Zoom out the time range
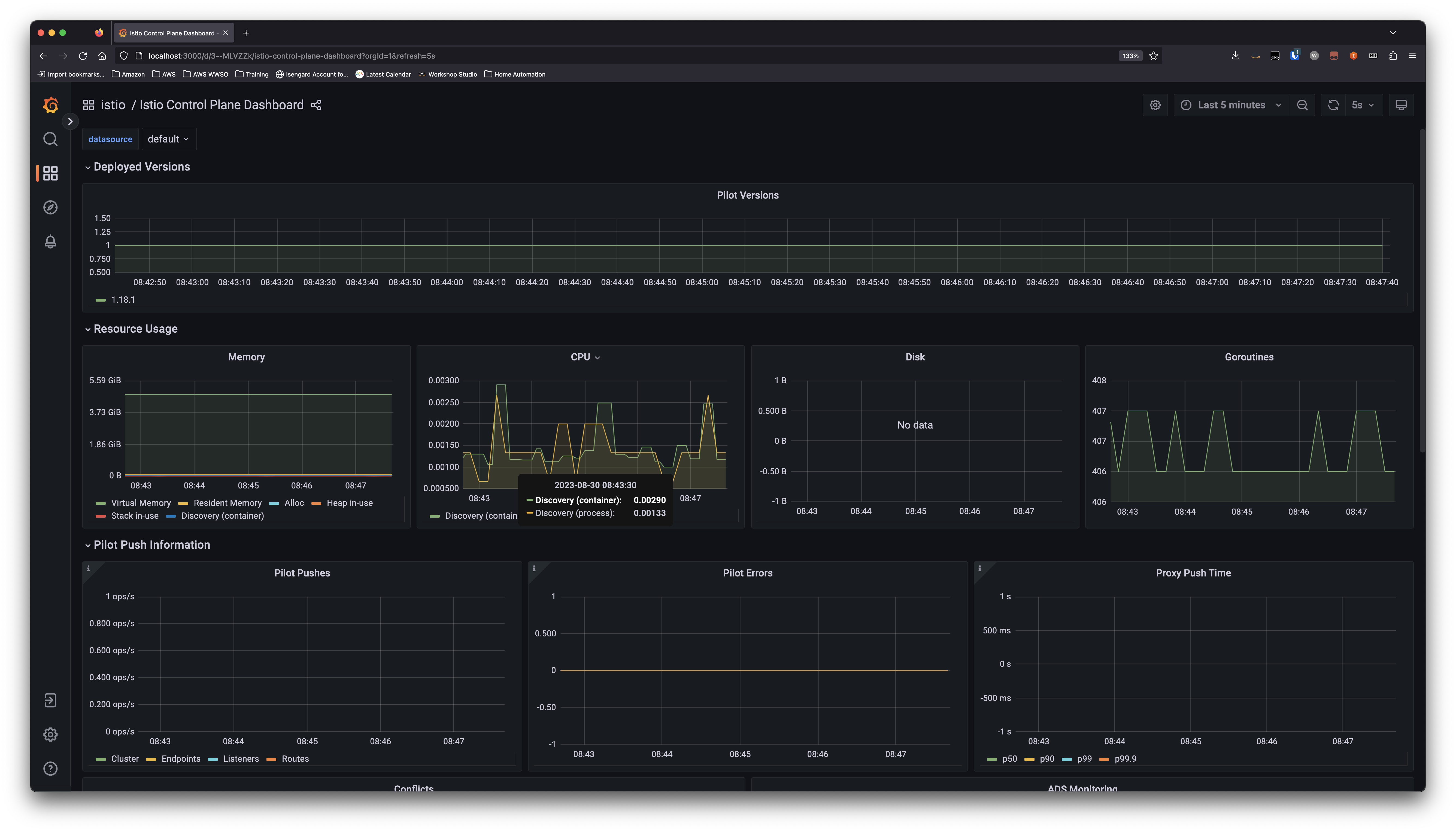 (x=1302, y=105)
